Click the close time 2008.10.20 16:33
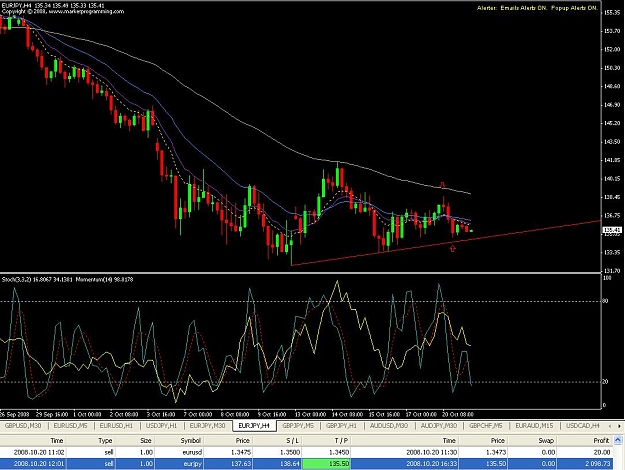Image resolution: width=625 pixels, height=470 pixels. [432, 464]
